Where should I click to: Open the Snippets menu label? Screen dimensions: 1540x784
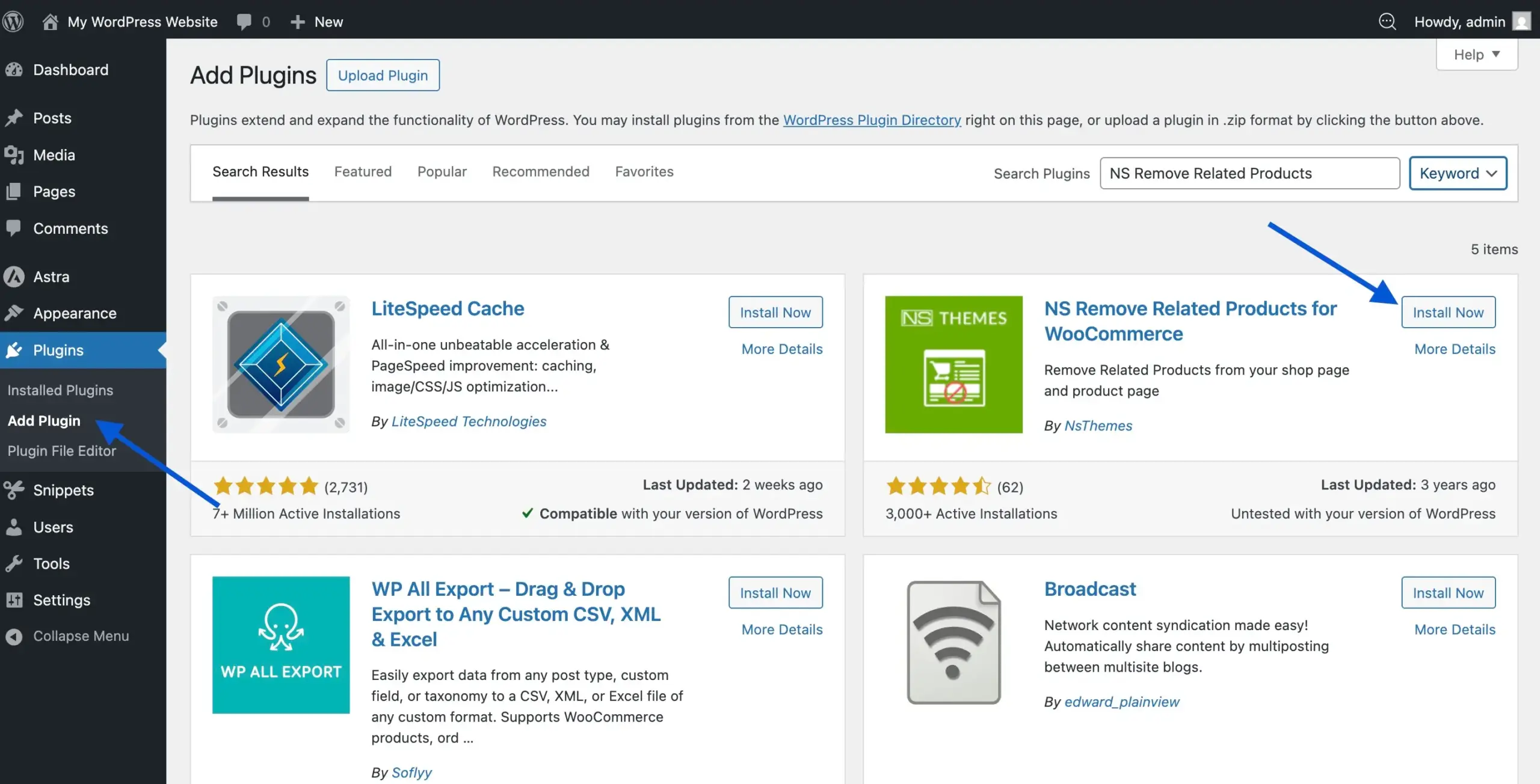(64, 490)
